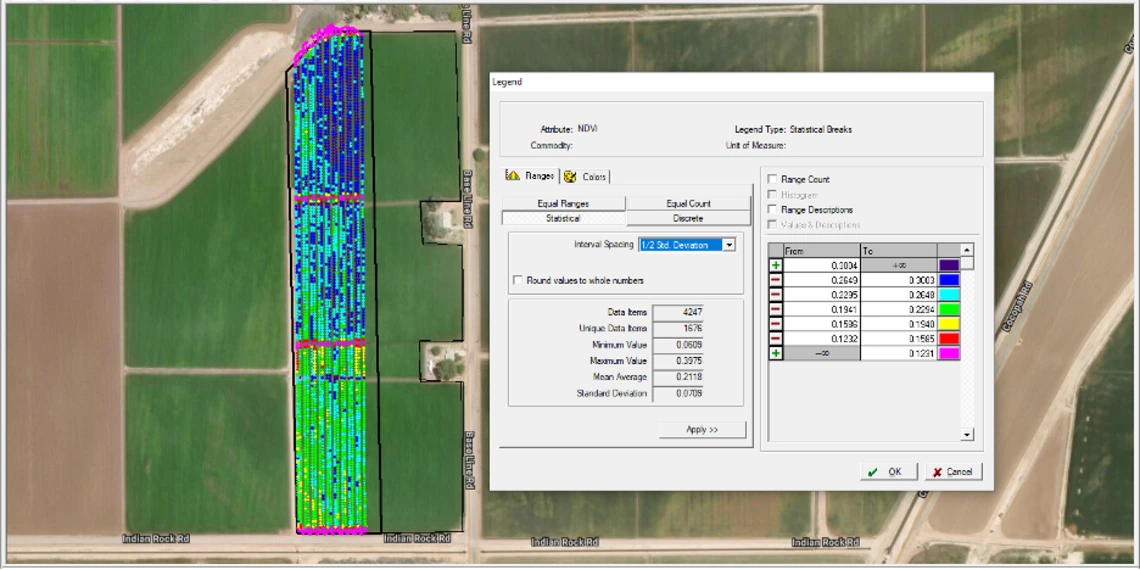Image resolution: width=1140 pixels, height=570 pixels.
Task: Toggle Round values to whole numbers
Action: (x=518, y=281)
